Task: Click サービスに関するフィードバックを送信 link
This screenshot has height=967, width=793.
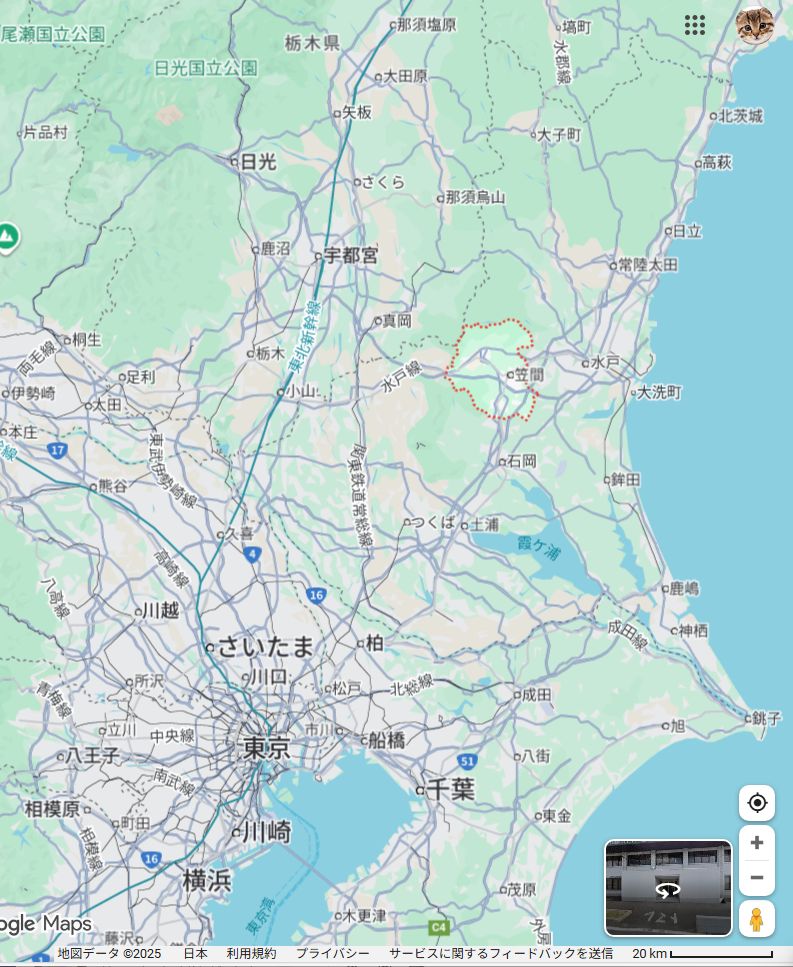Action: pyautogui.click(x=501, y=954)
